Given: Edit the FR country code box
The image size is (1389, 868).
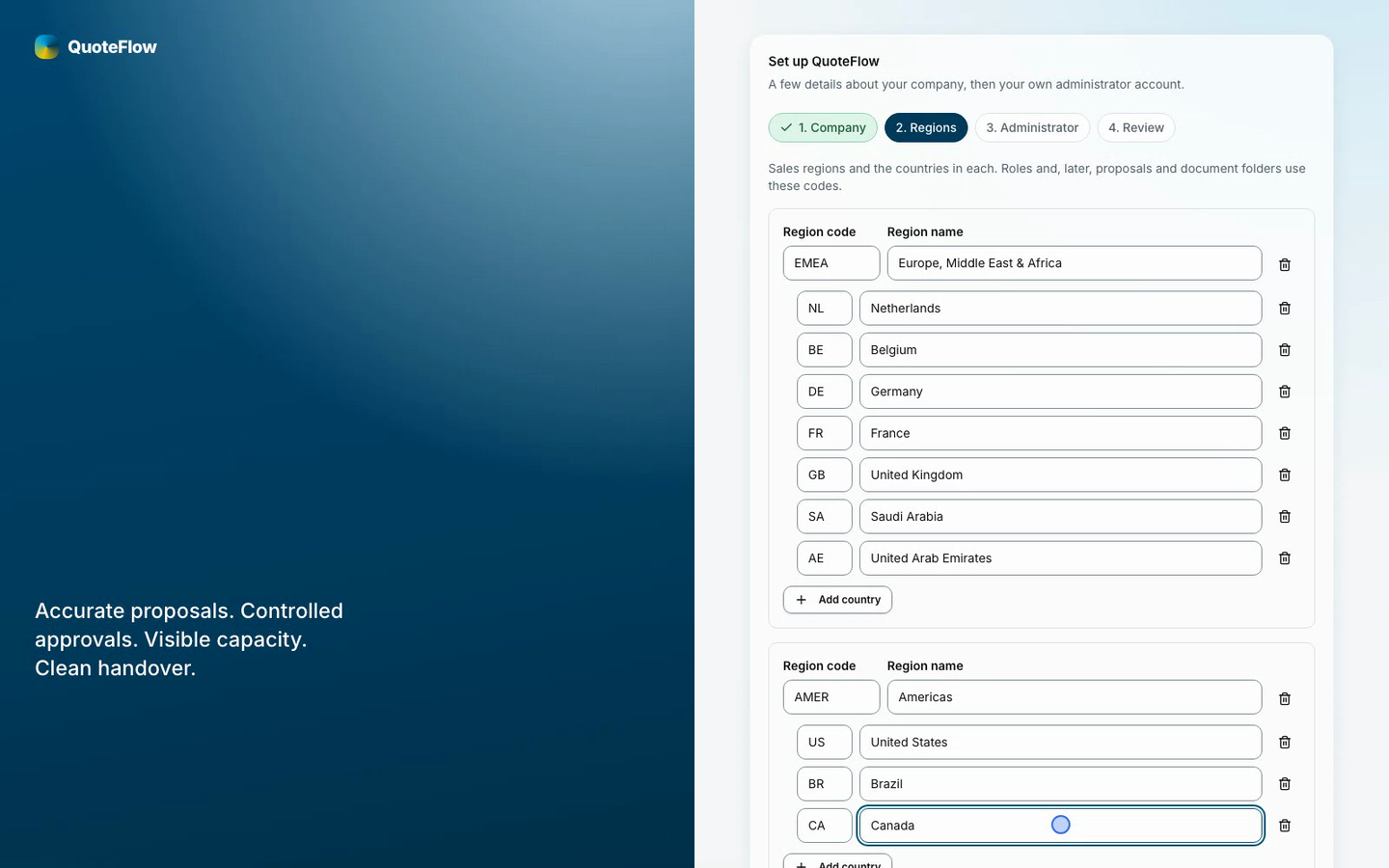Looking at the screenshot, I should [825, 433].
